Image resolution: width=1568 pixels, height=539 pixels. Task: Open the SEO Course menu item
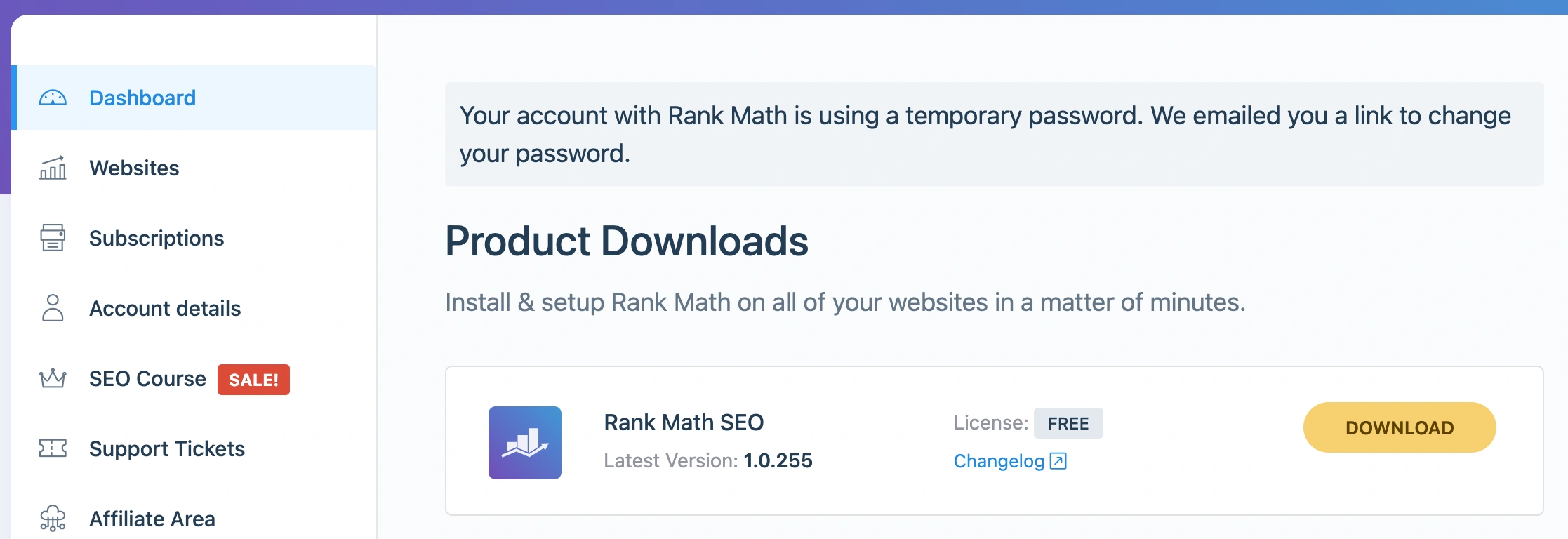[147, 379]
